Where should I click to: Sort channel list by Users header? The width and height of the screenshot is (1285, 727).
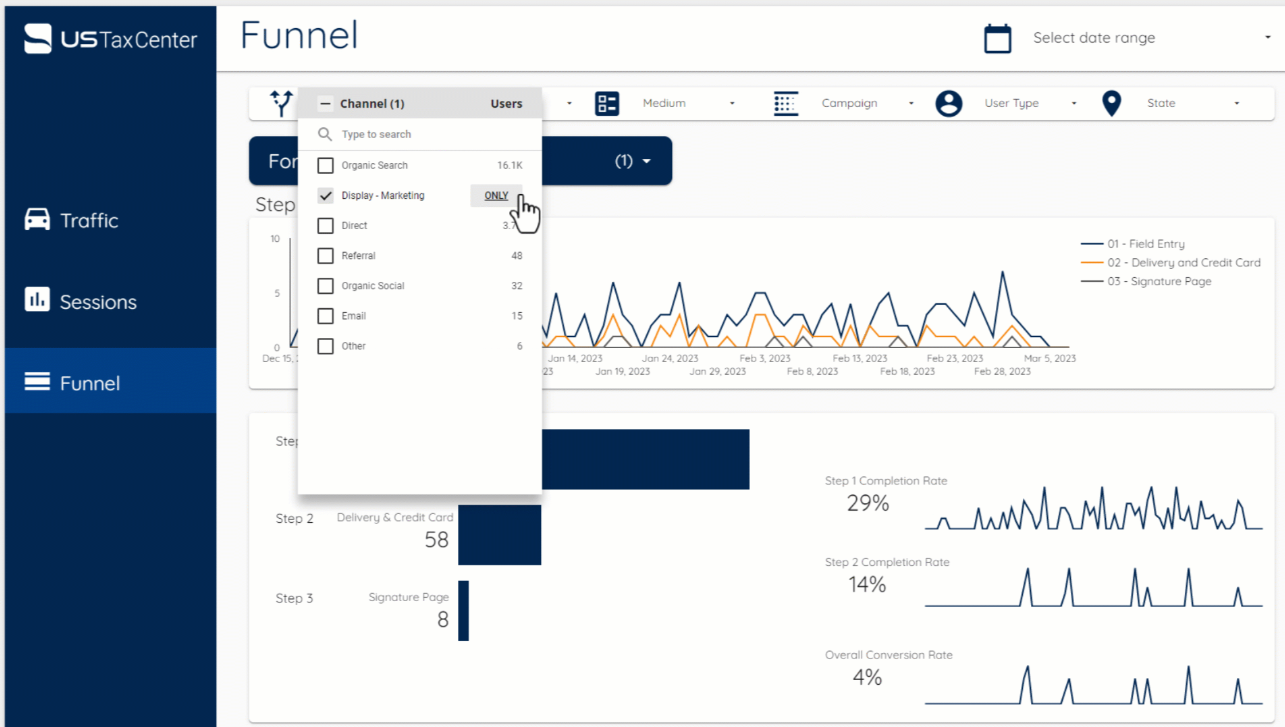[x=506, y=103]
